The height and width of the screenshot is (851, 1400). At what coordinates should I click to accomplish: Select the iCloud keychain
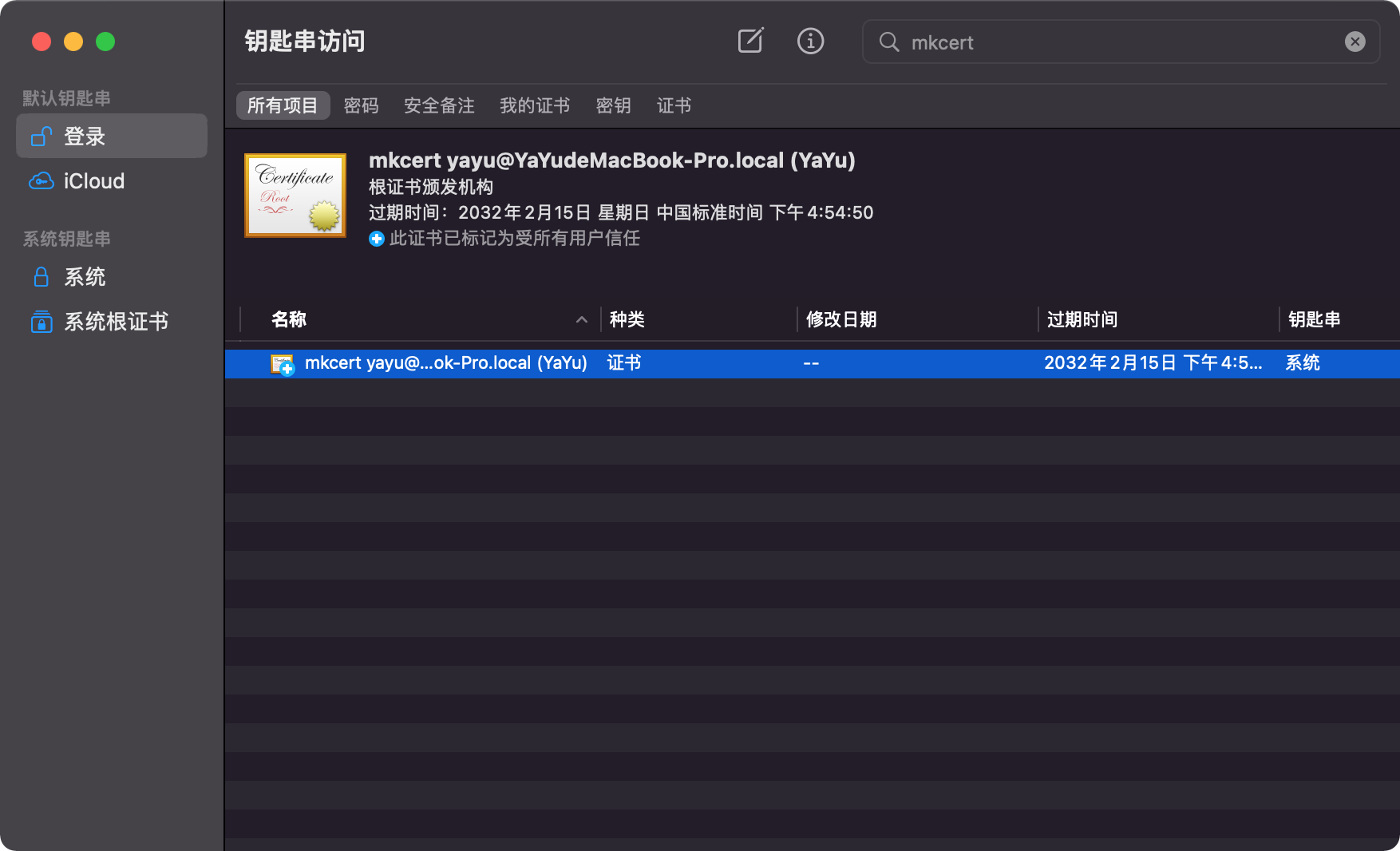[112, 181]
